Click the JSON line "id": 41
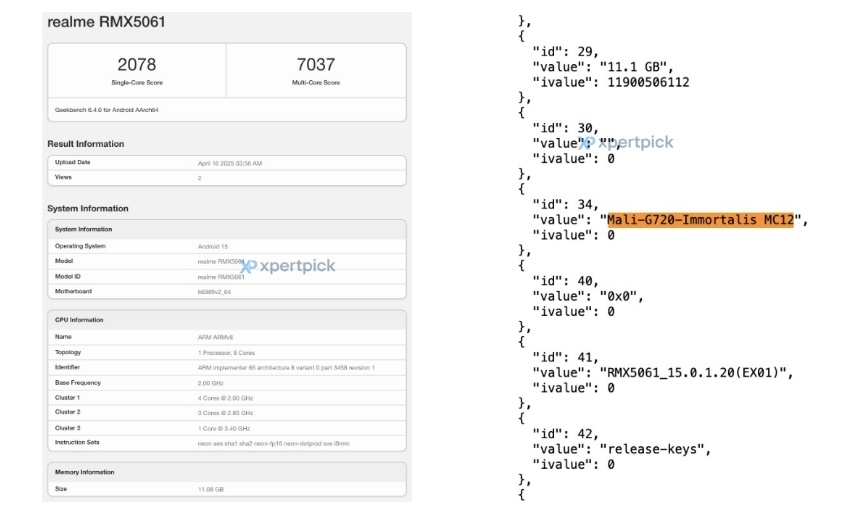867x507 pixels. tap(566, 357)
